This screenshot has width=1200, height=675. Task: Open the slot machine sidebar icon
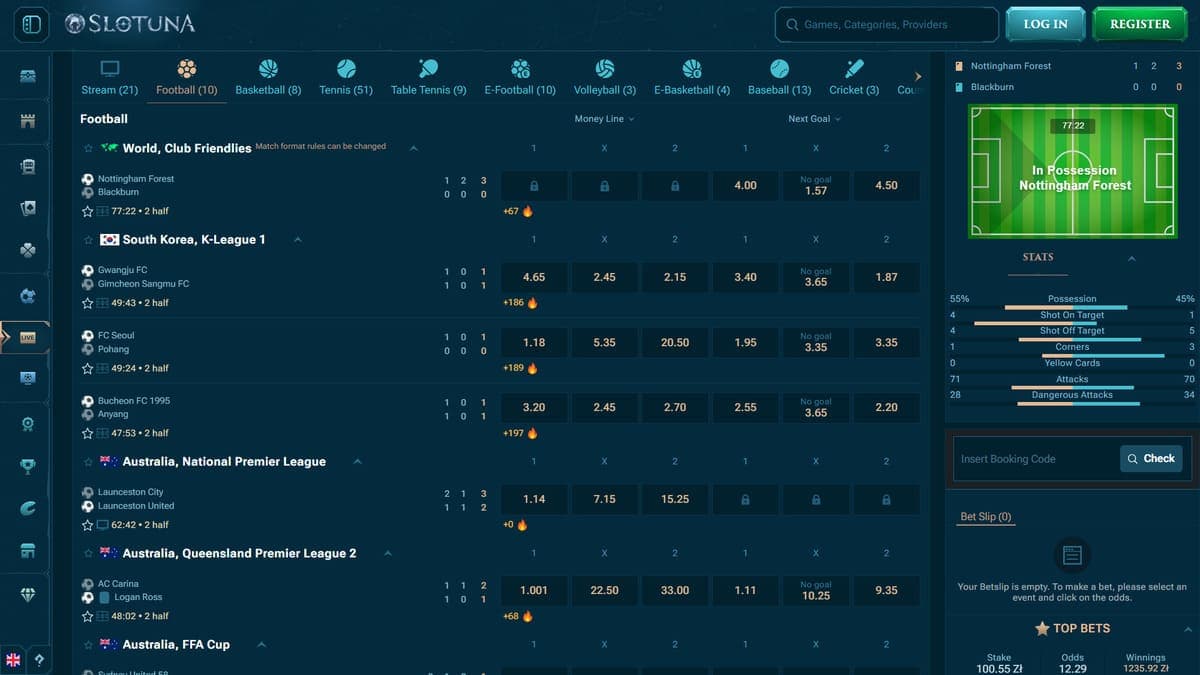point(28,165)
